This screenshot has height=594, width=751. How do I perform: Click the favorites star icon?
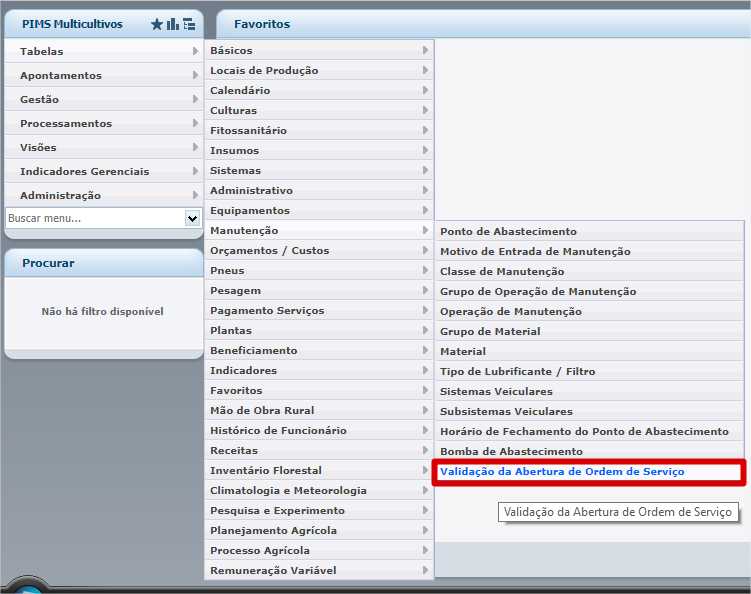157,24
